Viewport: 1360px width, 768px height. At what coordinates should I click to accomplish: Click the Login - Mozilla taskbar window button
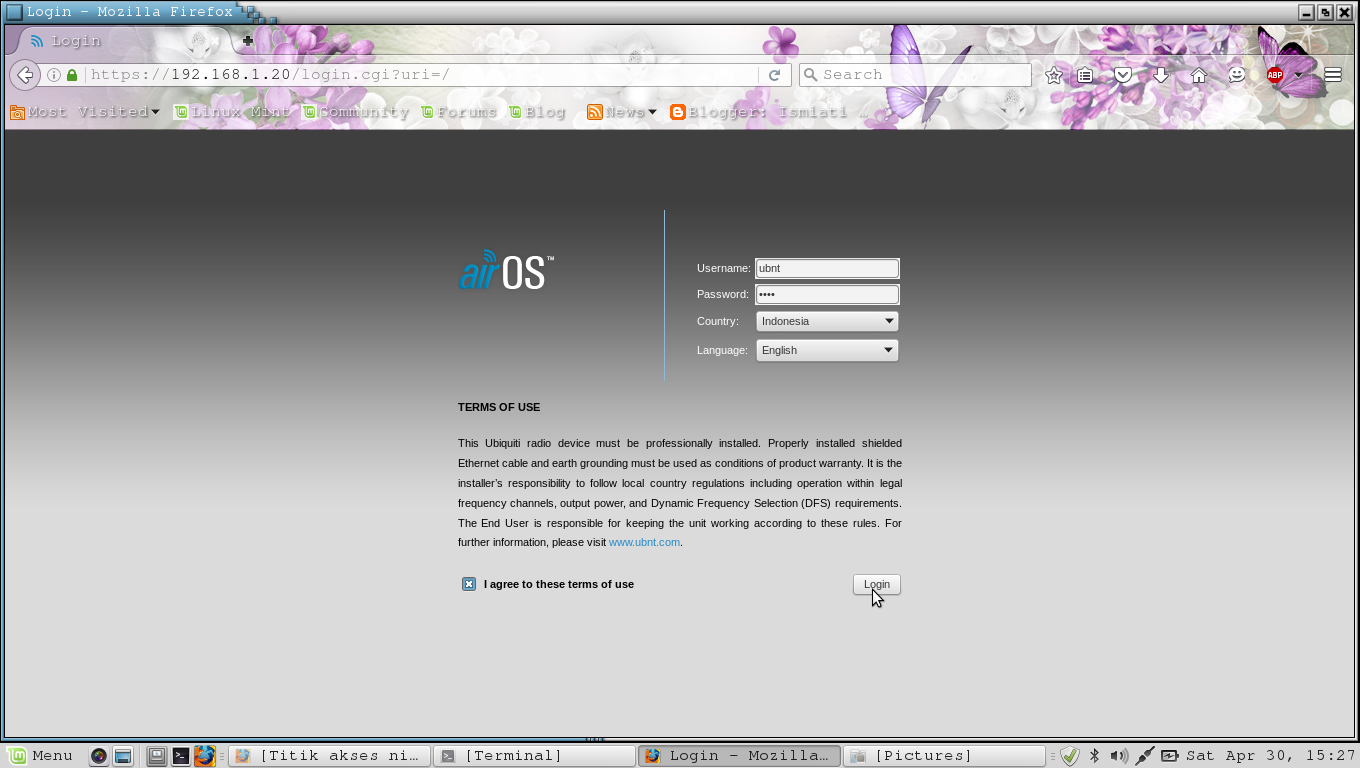point(740,756)
